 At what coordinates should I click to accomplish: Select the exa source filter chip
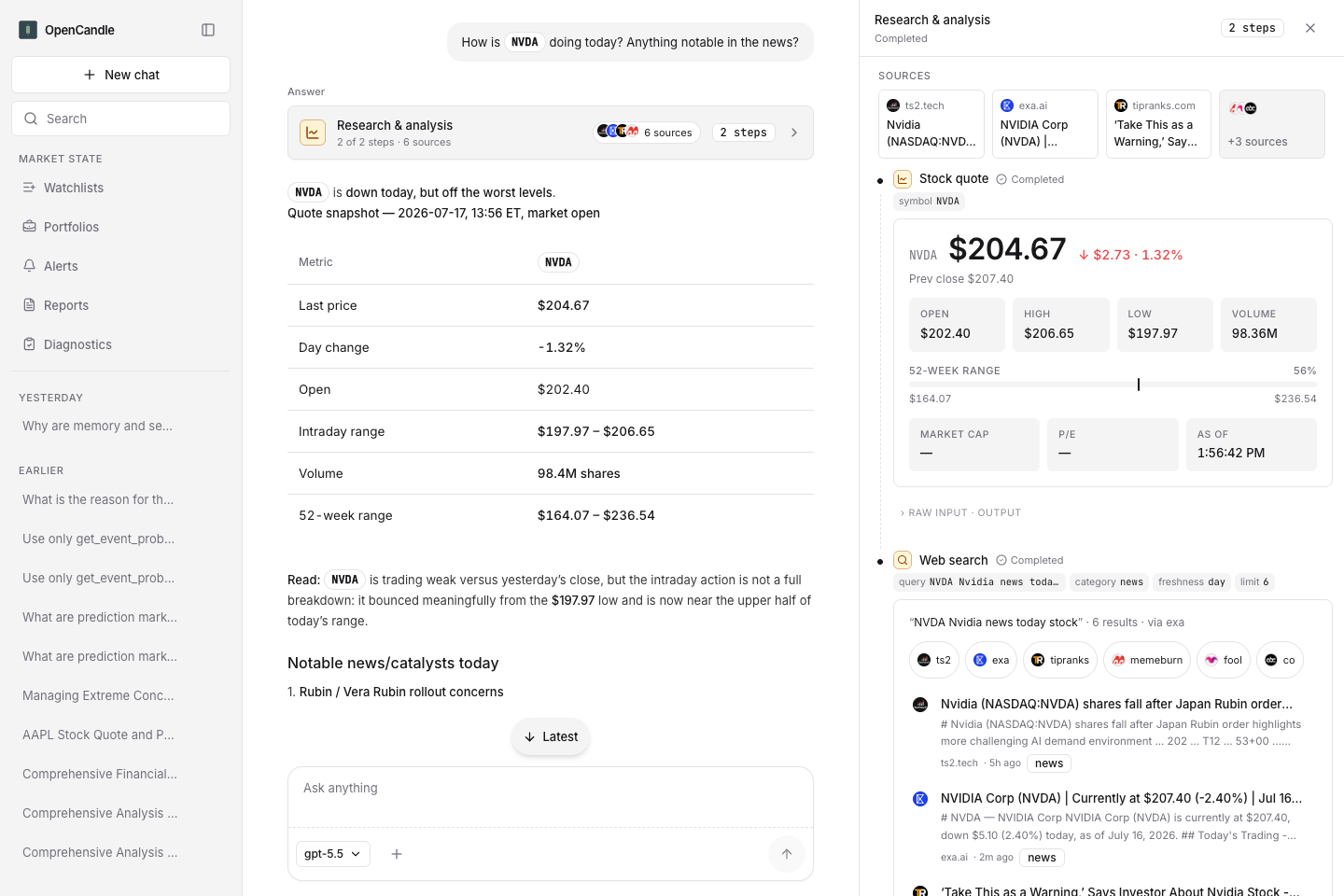(991, 660)
